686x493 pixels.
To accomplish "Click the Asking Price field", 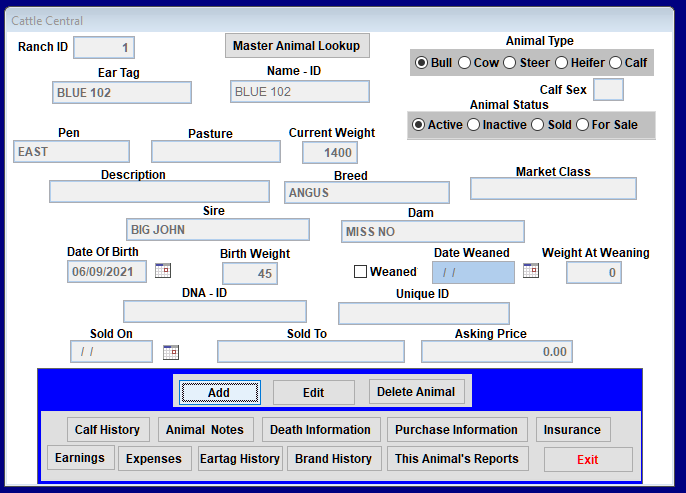I will pos(497,352).
